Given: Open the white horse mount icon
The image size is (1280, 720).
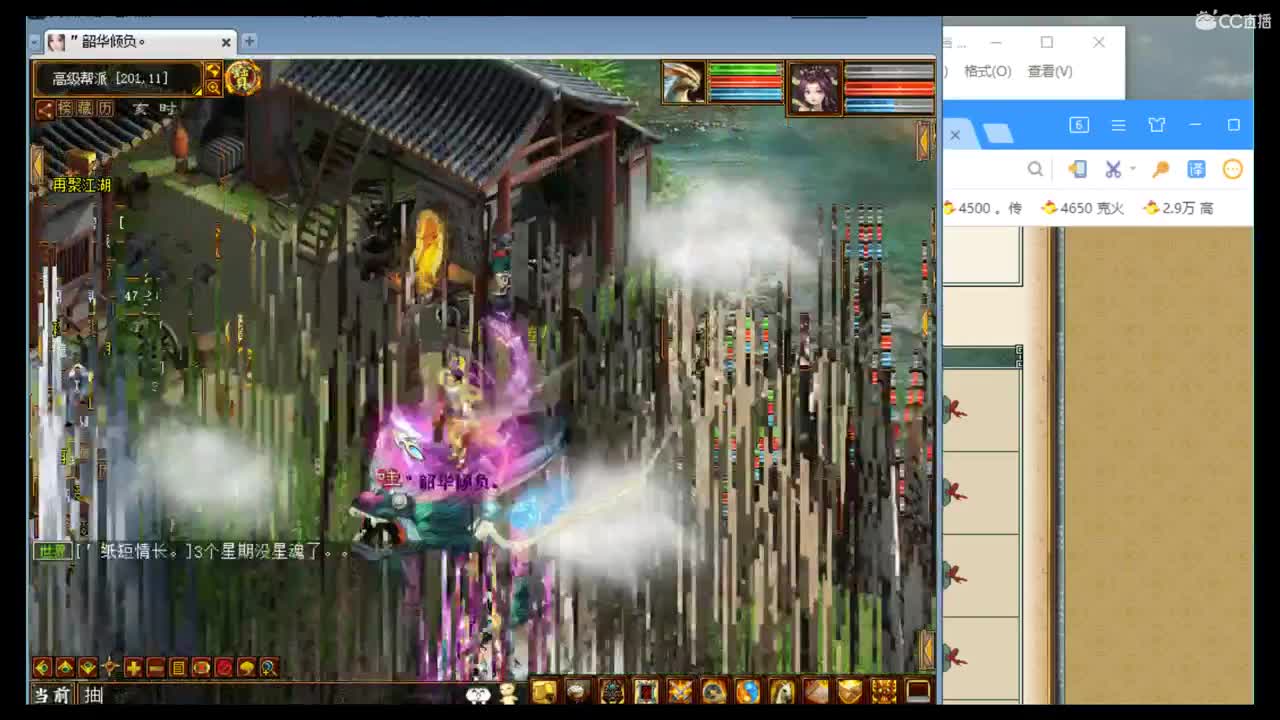Looking at the screenshot, I should point(782,691).
